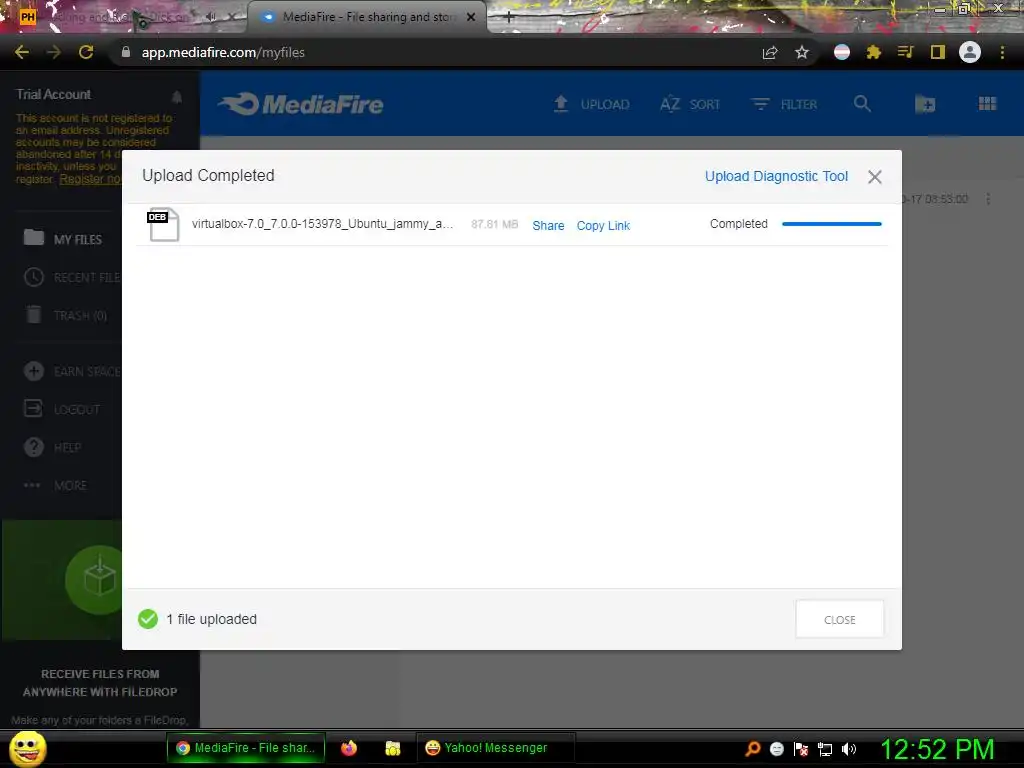Click the CLOSE button in dialog
This screenshot has height=768, width=1024.
click(839, 619)
